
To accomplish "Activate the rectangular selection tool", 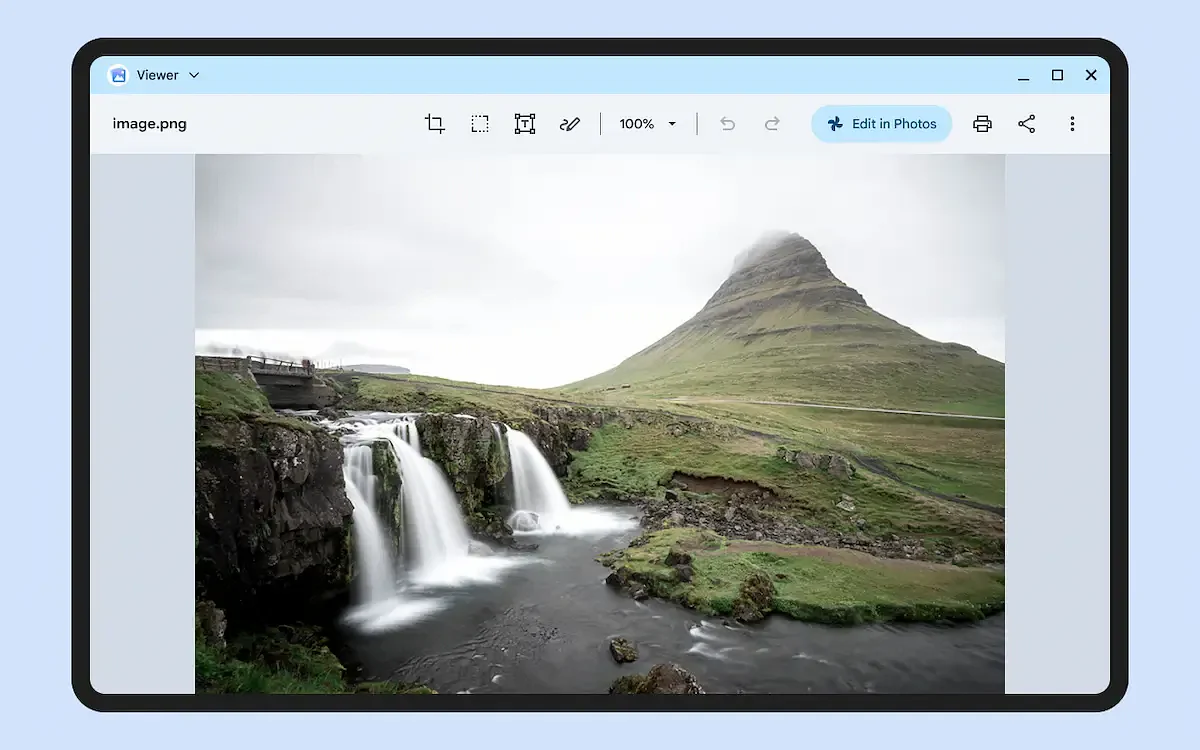I will 480,124.
